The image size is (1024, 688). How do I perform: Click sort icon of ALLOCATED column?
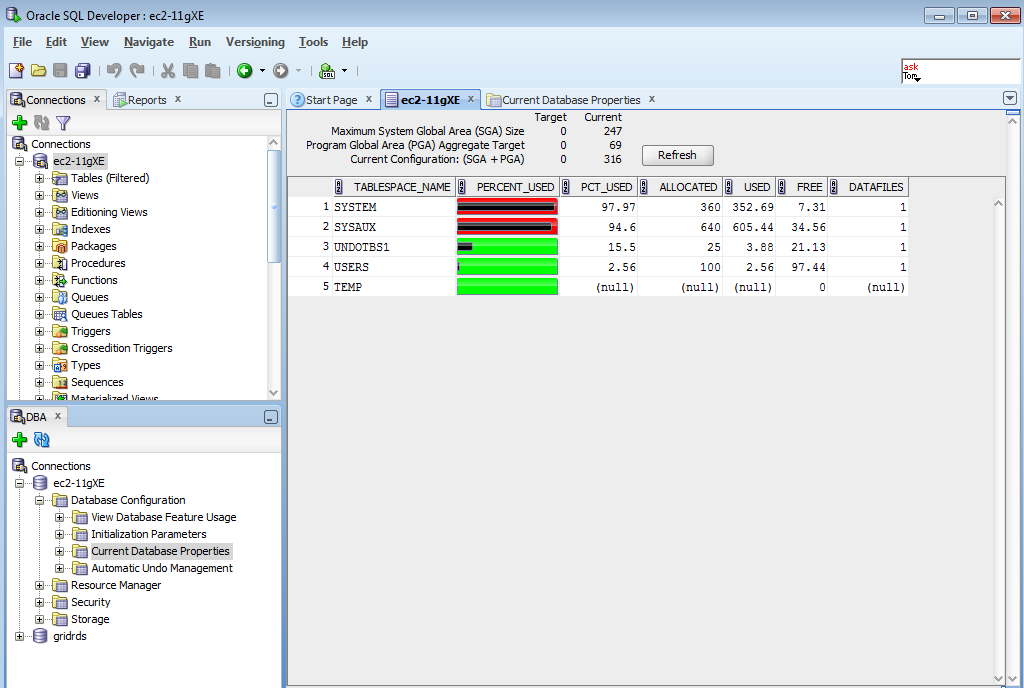tap(644, 187)
